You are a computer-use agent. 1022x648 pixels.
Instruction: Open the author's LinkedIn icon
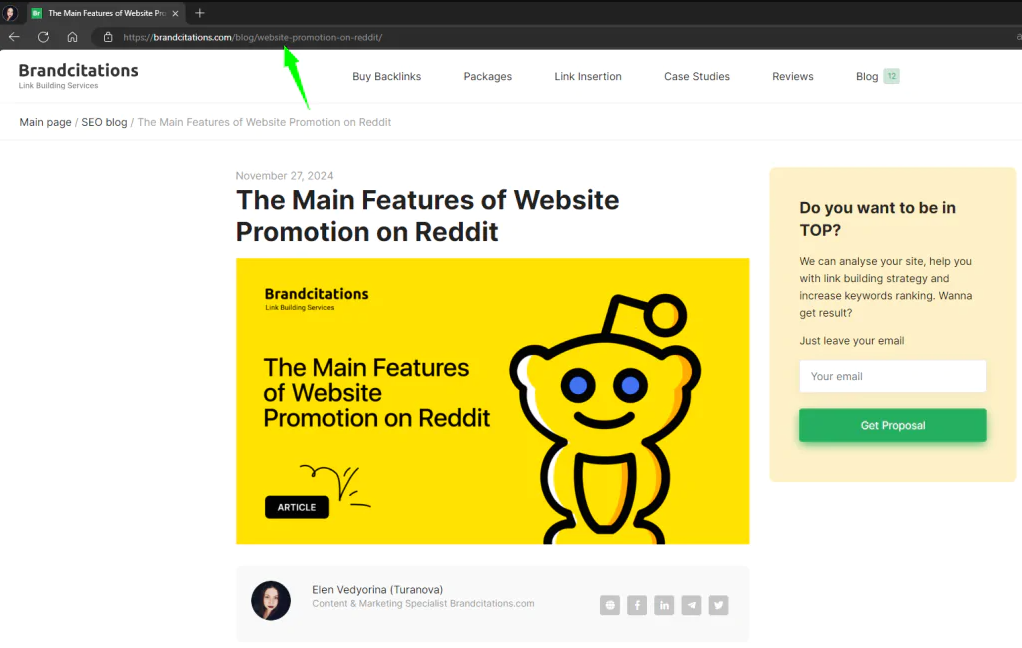click(664, 605)
